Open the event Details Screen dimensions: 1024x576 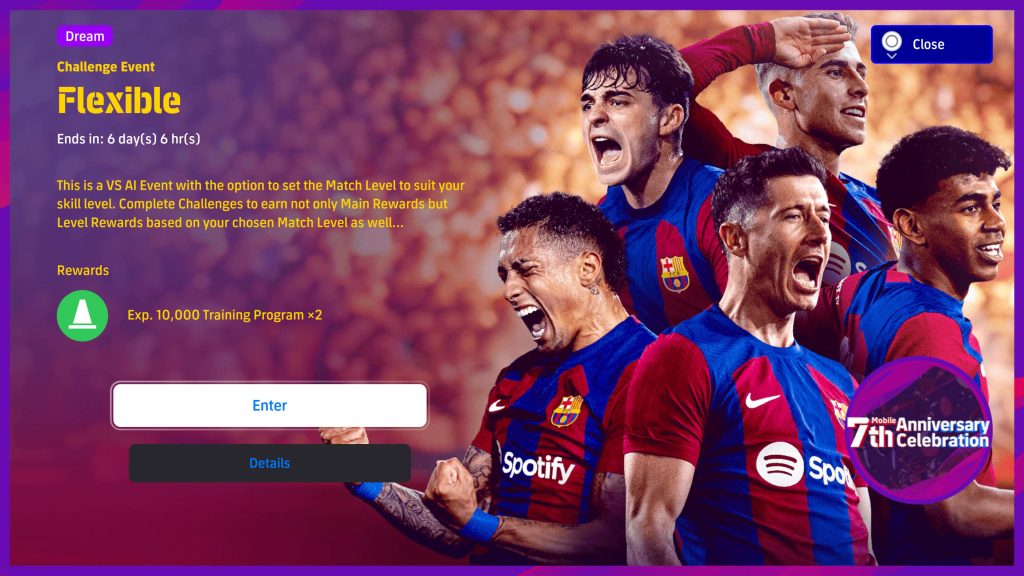[269, 463]
